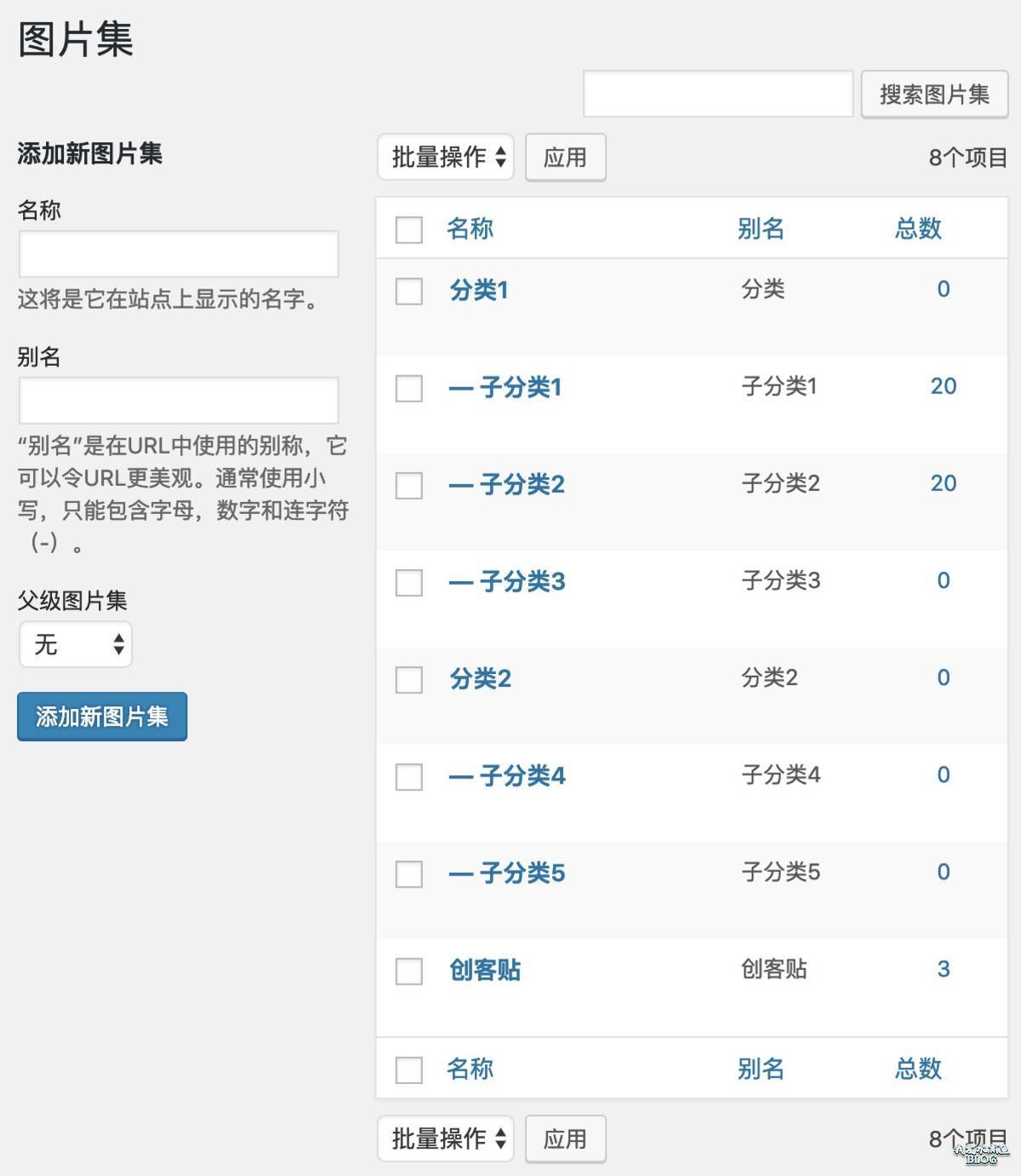Screen dimensions: 1021x1176
Task: Focus the 名称 name input field
Action: click(179, 254)
